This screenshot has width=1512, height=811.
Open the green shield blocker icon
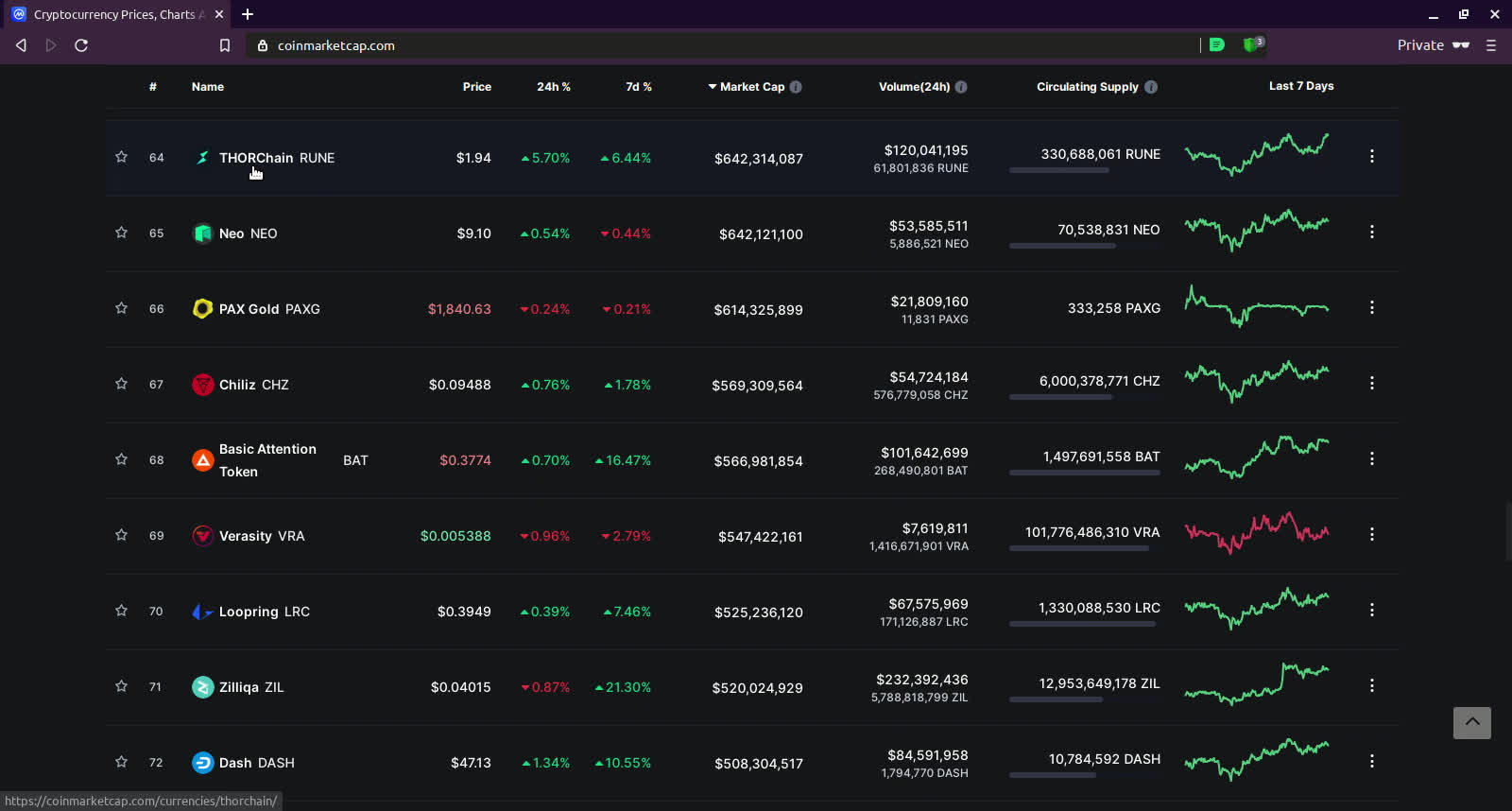click(x=1253, y=43)
